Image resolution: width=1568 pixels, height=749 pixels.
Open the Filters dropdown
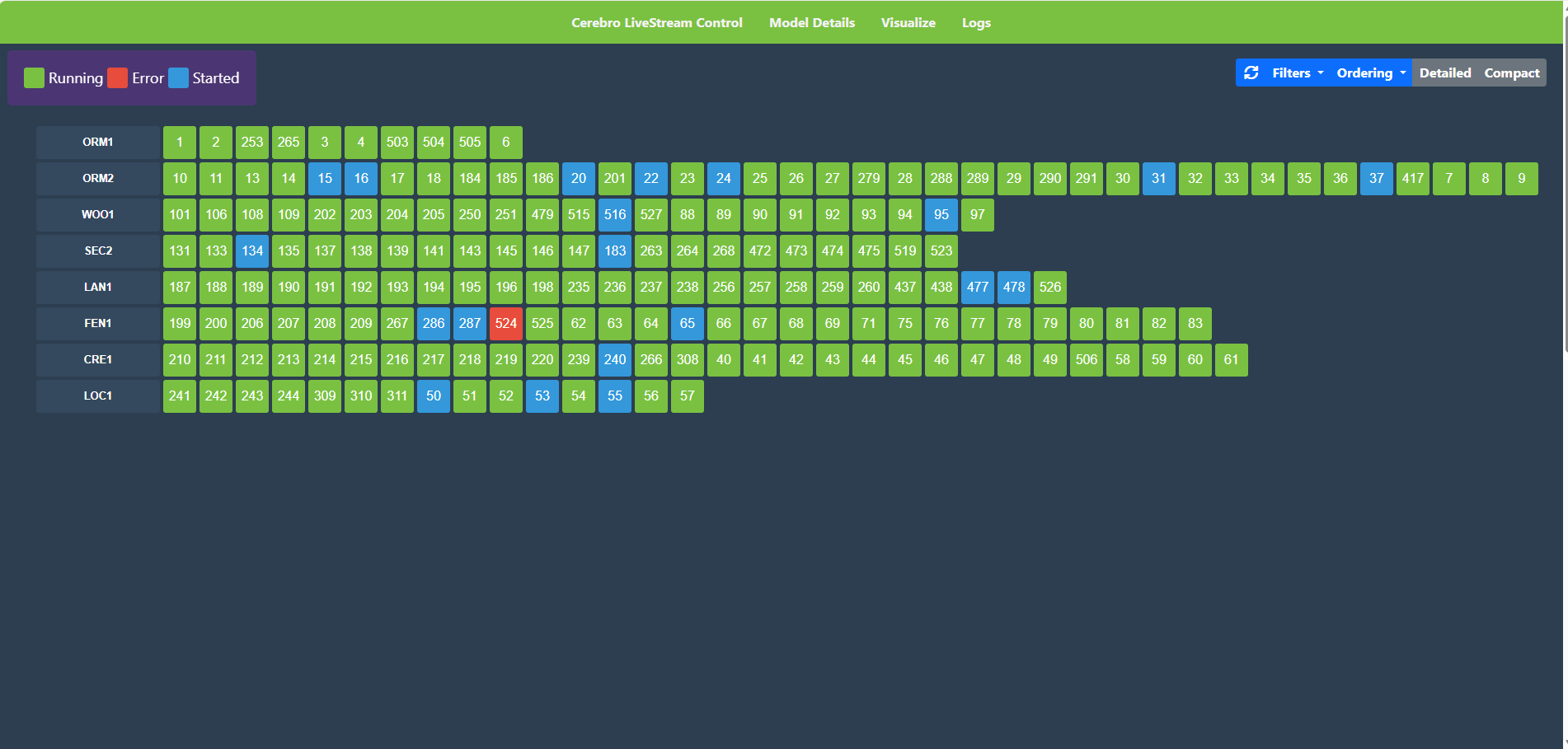[x=1297, y=73]
